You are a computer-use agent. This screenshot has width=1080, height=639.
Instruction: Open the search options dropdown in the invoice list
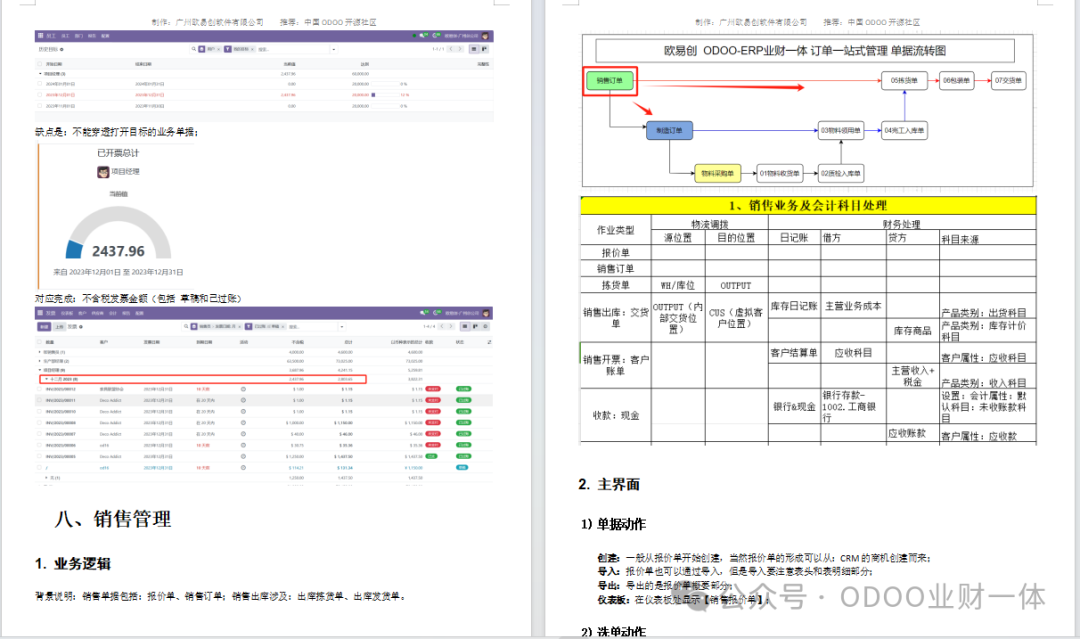[x=342, y=326]
